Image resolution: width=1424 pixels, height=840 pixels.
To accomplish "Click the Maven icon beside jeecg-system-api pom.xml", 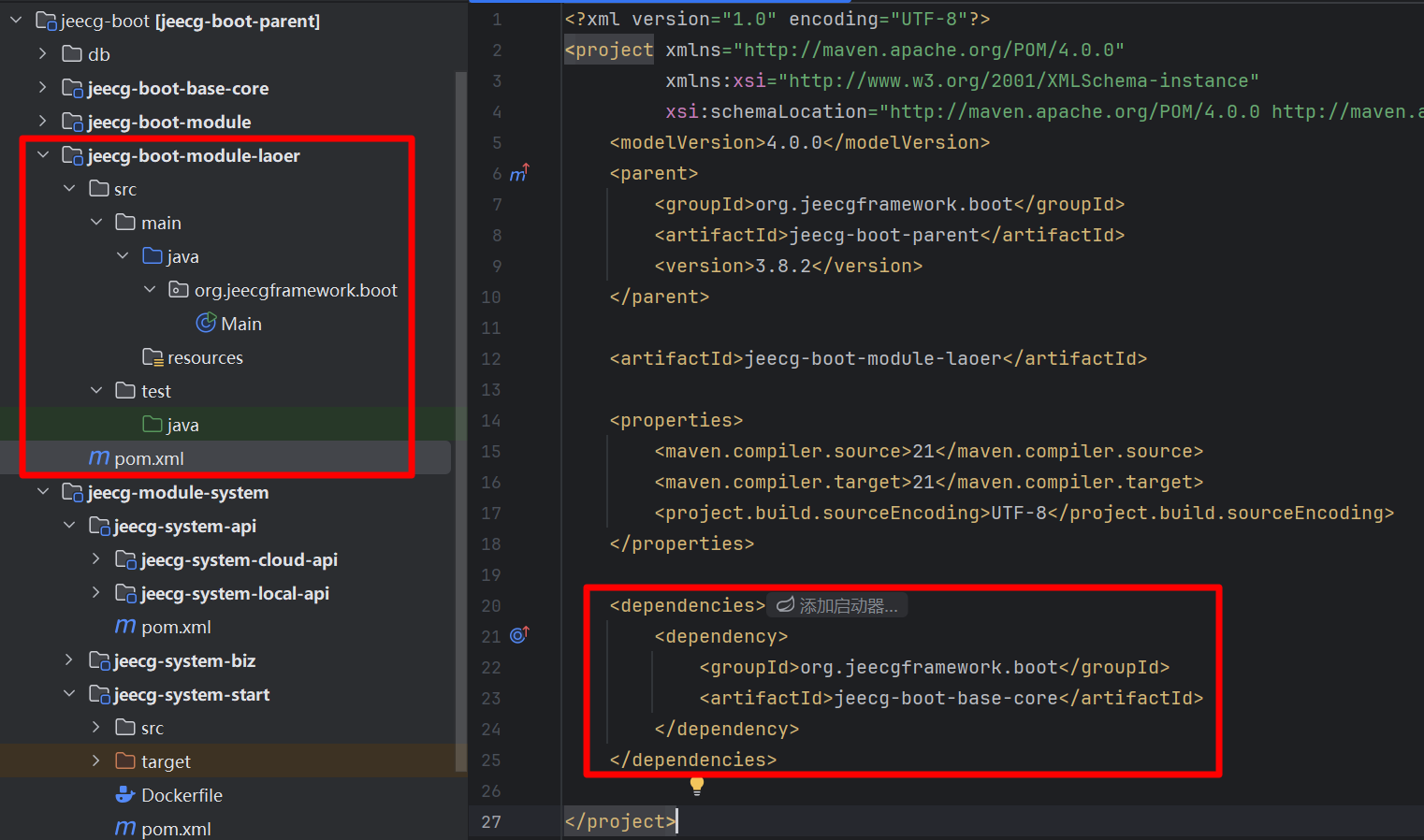I will coord(125,627).
